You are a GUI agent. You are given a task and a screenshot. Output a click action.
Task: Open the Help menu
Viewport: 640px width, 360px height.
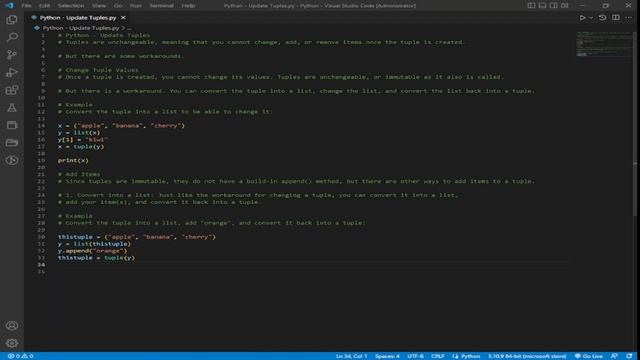pos(188,6)
